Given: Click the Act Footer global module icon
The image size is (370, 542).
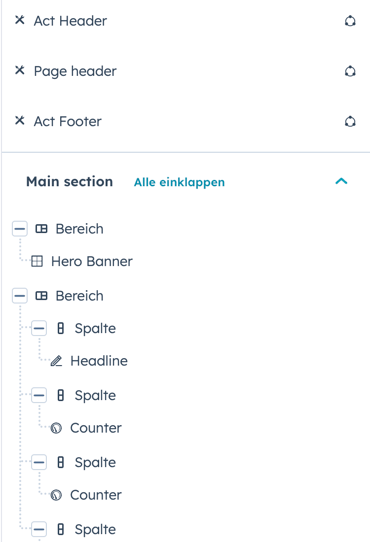Looking at the screenshot, I should pos(350,122).
